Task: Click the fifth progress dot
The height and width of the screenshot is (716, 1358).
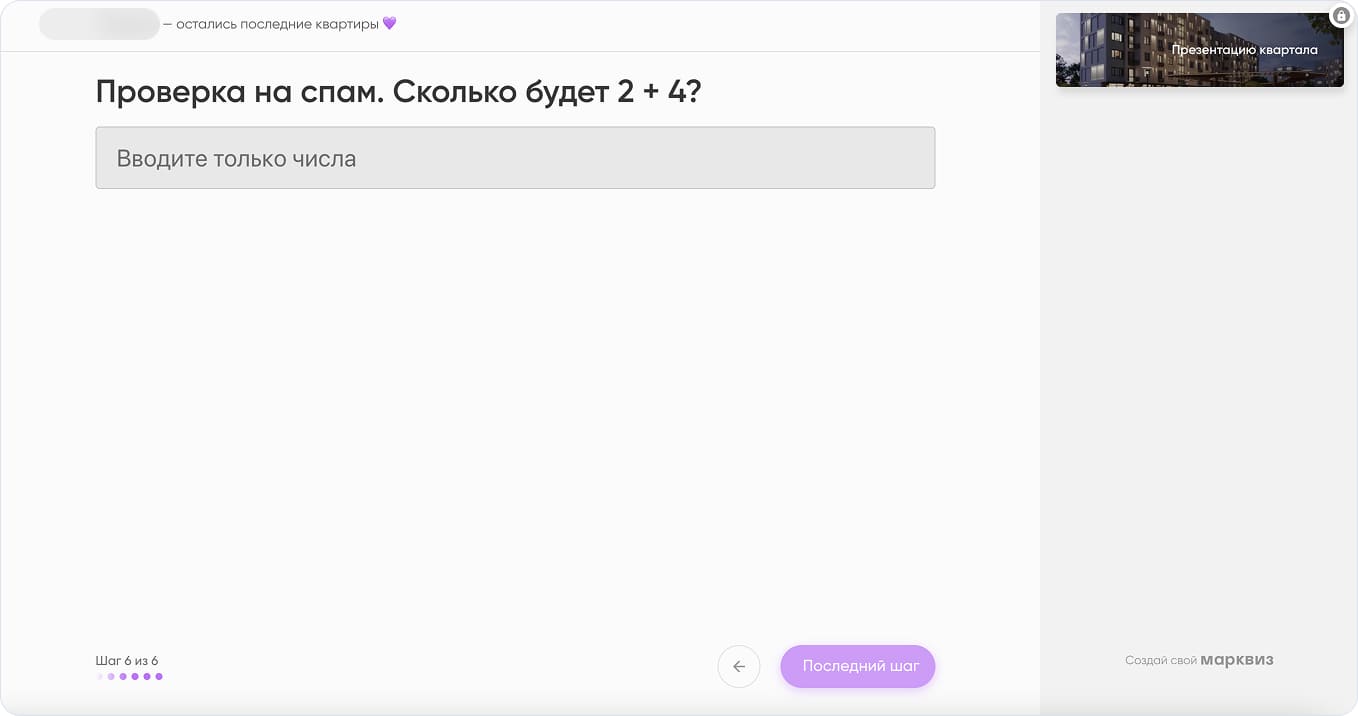Action: (147, 676)
